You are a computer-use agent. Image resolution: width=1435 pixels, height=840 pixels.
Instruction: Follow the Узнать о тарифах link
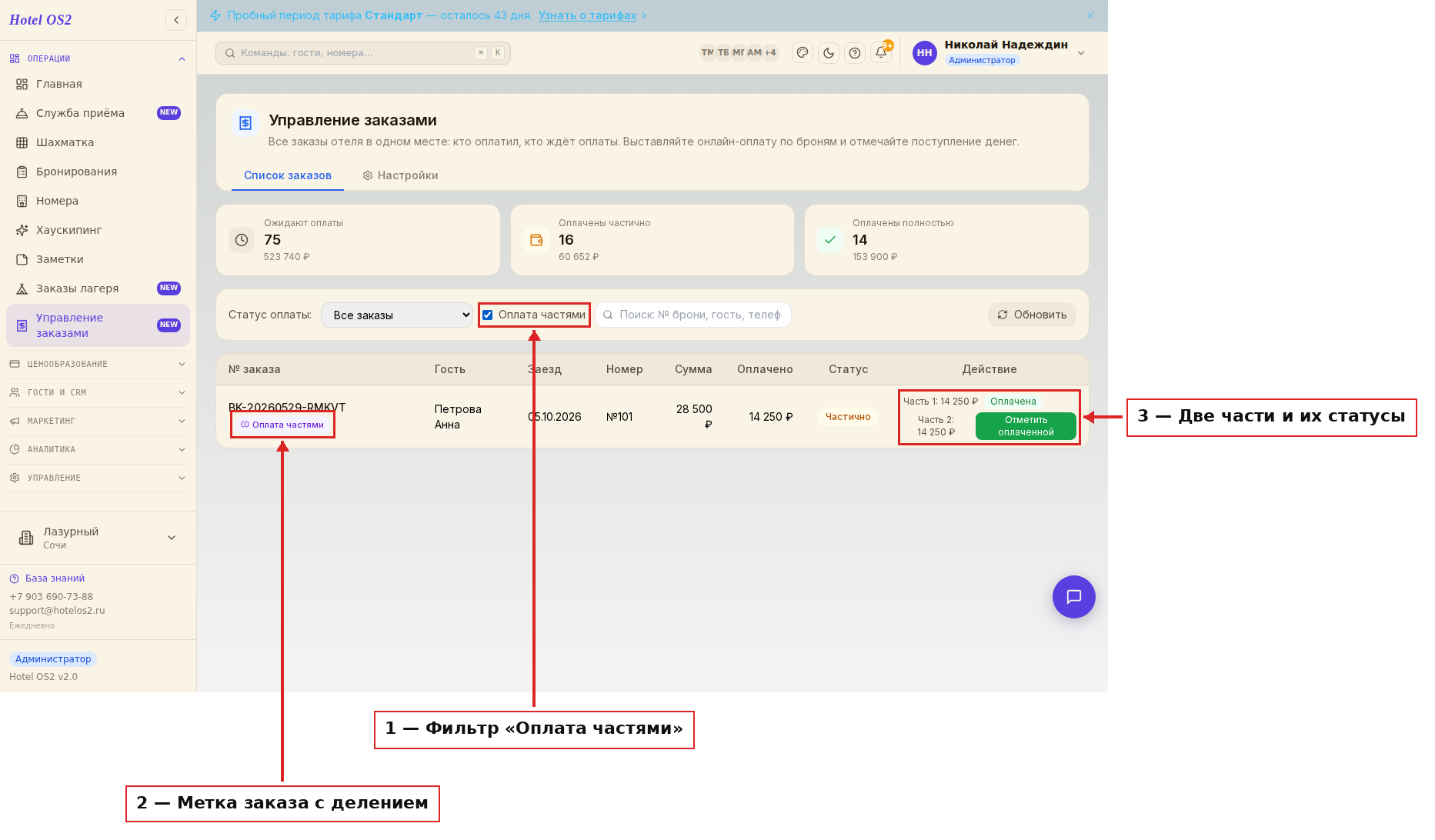587,15
